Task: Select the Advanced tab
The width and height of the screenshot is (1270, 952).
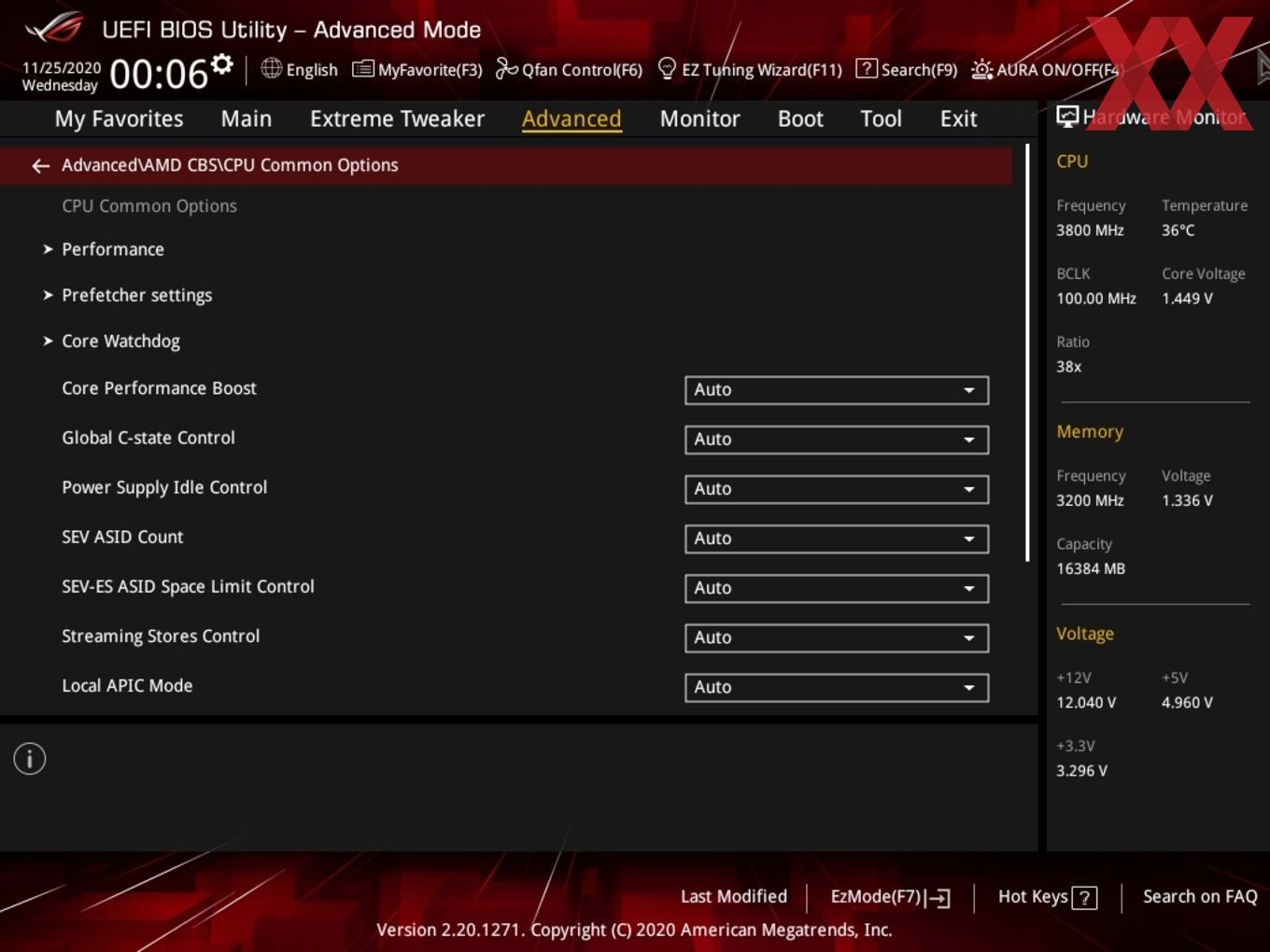Action: (x=571, y=119)
